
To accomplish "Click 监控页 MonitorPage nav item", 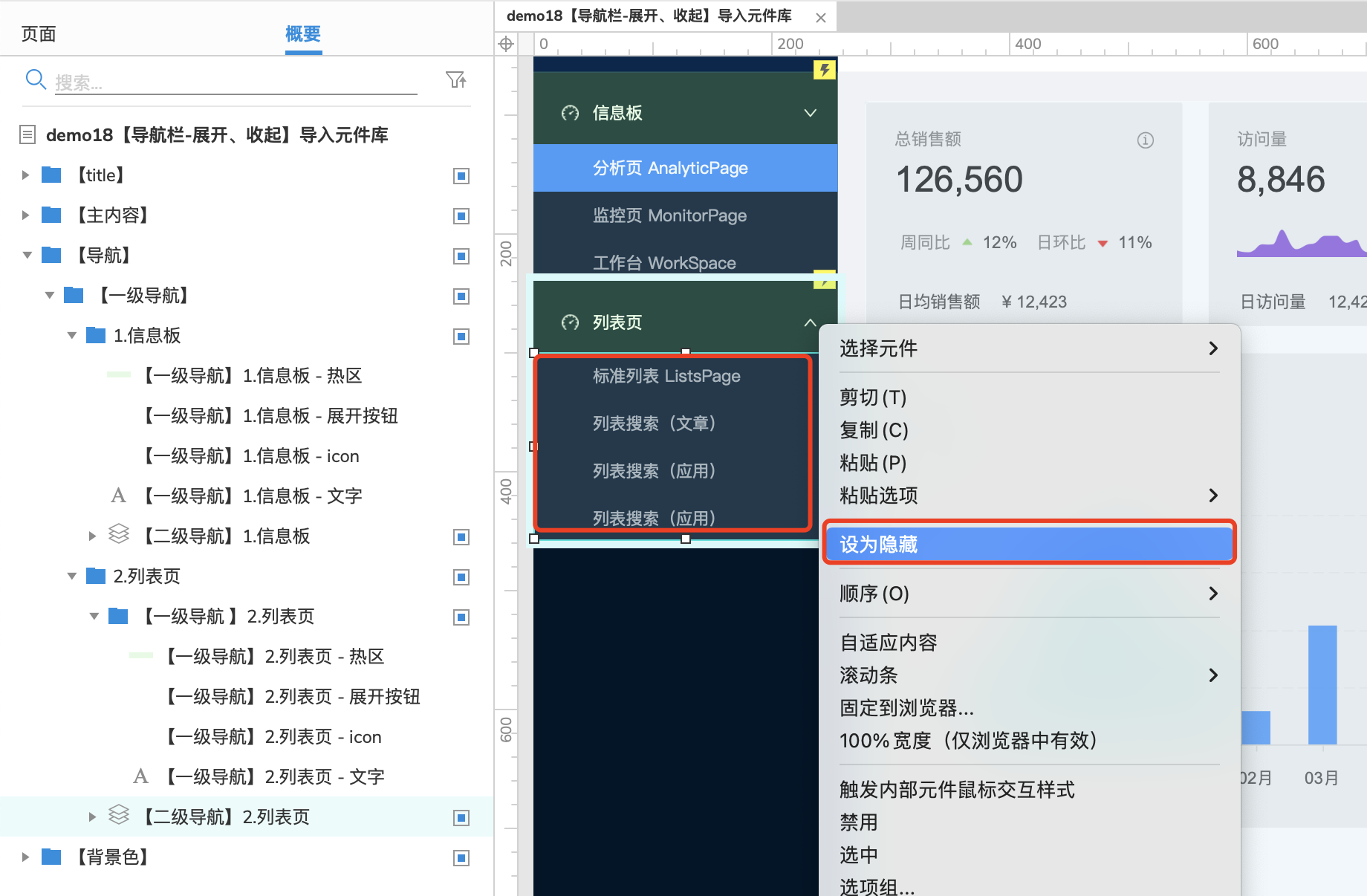I will [x=685, y=215].
